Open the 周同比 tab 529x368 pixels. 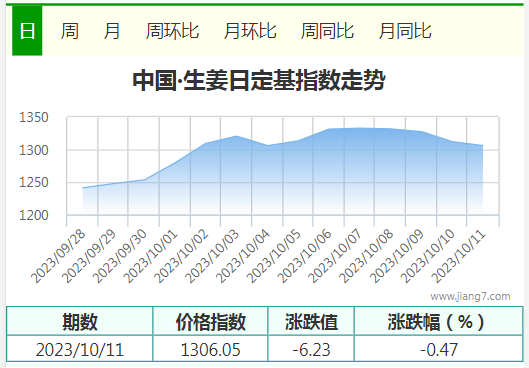327,31
